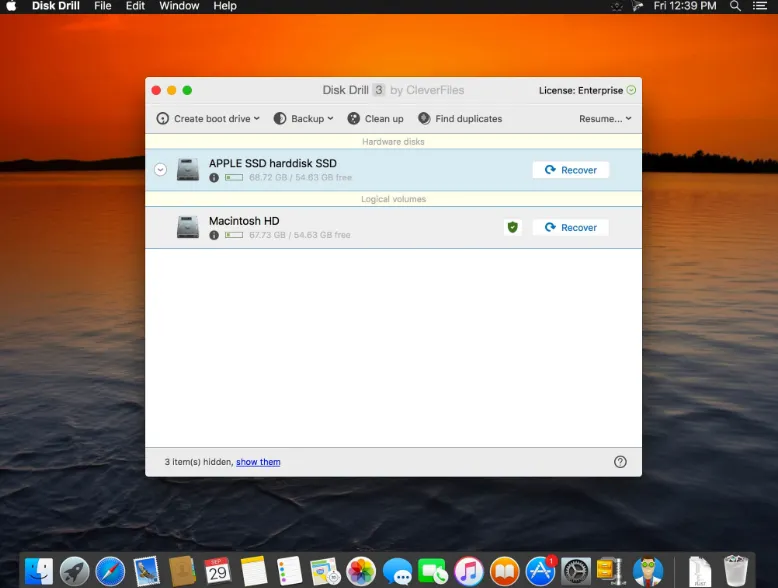This screenshot has width=778, height=588.
Task: Click the green protection shield on Macintosh HD
Action: pyautogui.click(x=513, y=227)
